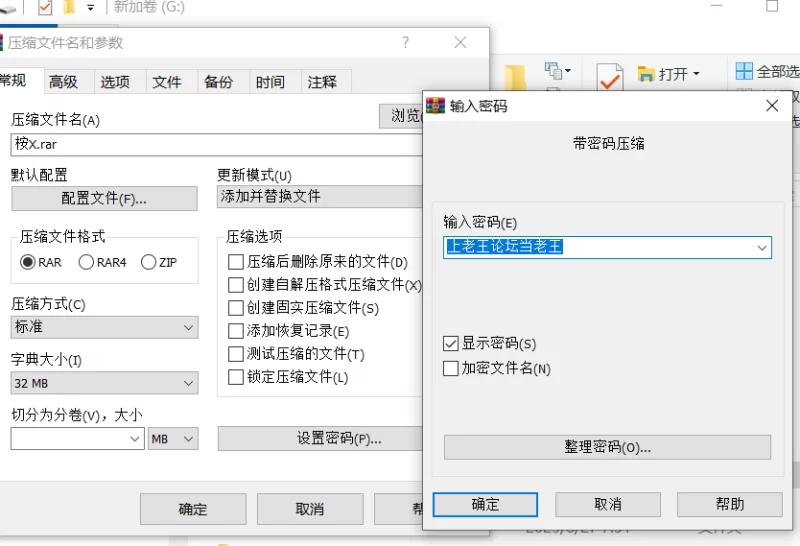Open the quick access toolbar customize arrow
The height and width of the screenshot is (546, 800).
click(90, 8)
